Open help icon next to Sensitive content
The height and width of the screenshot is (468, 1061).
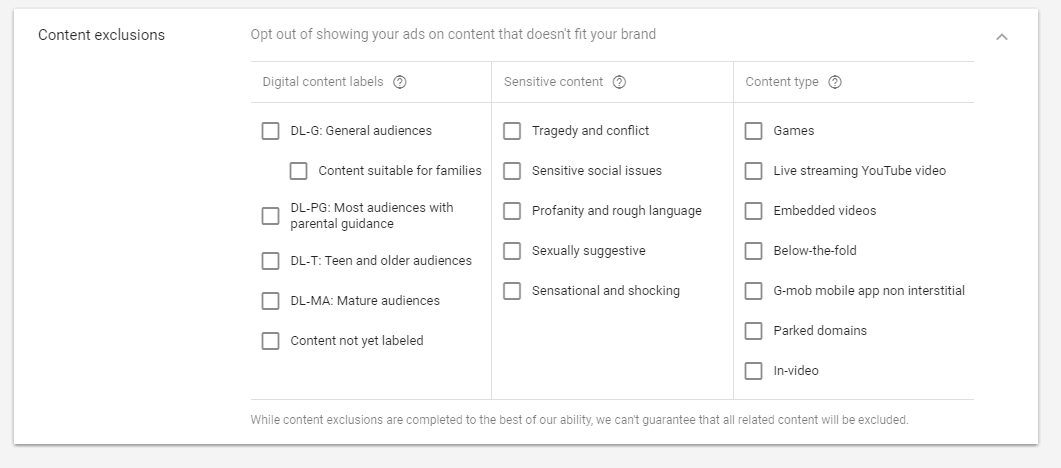click(x=619, y=82)
